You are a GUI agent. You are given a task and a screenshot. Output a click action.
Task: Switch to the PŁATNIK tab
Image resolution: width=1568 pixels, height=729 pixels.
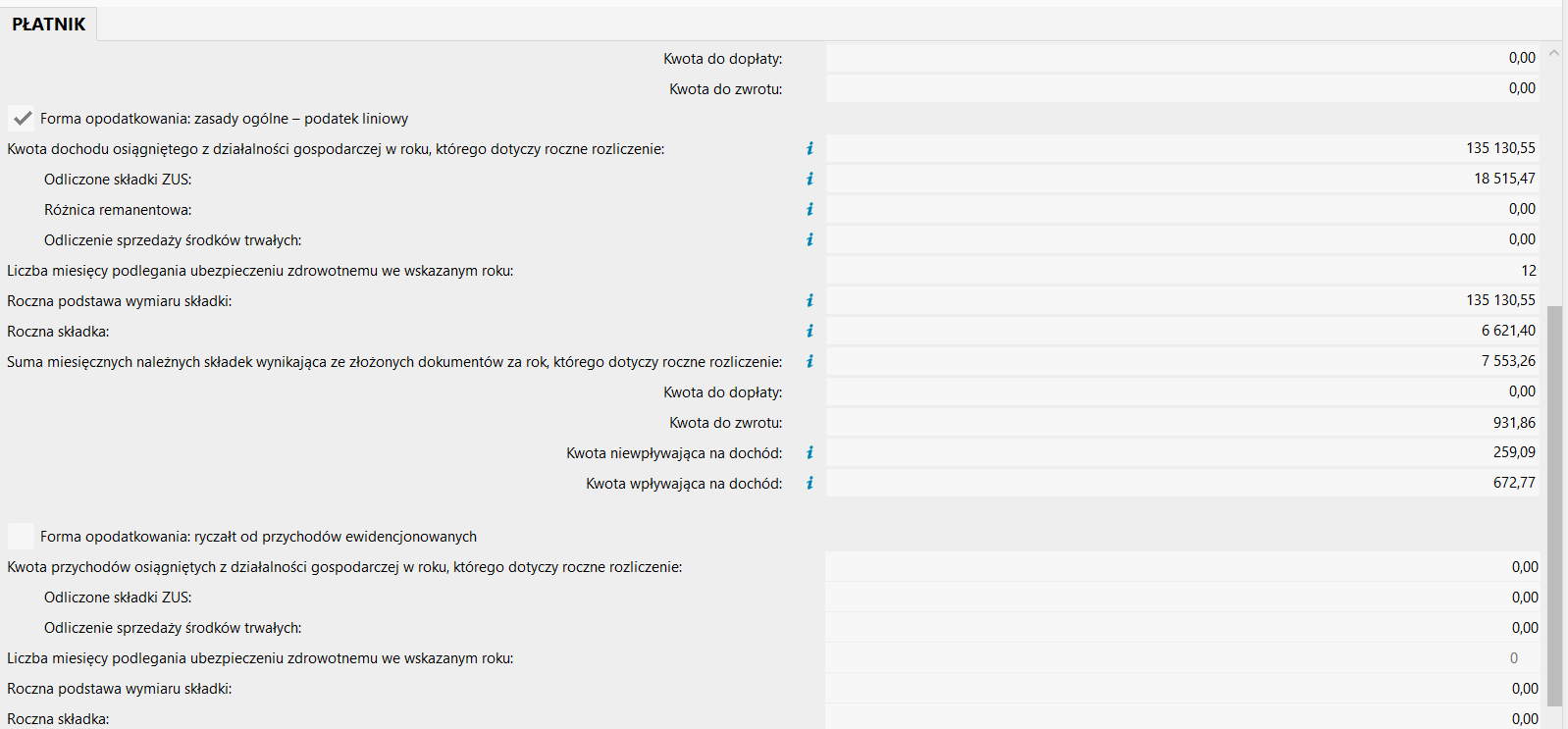tap(49, 24)
